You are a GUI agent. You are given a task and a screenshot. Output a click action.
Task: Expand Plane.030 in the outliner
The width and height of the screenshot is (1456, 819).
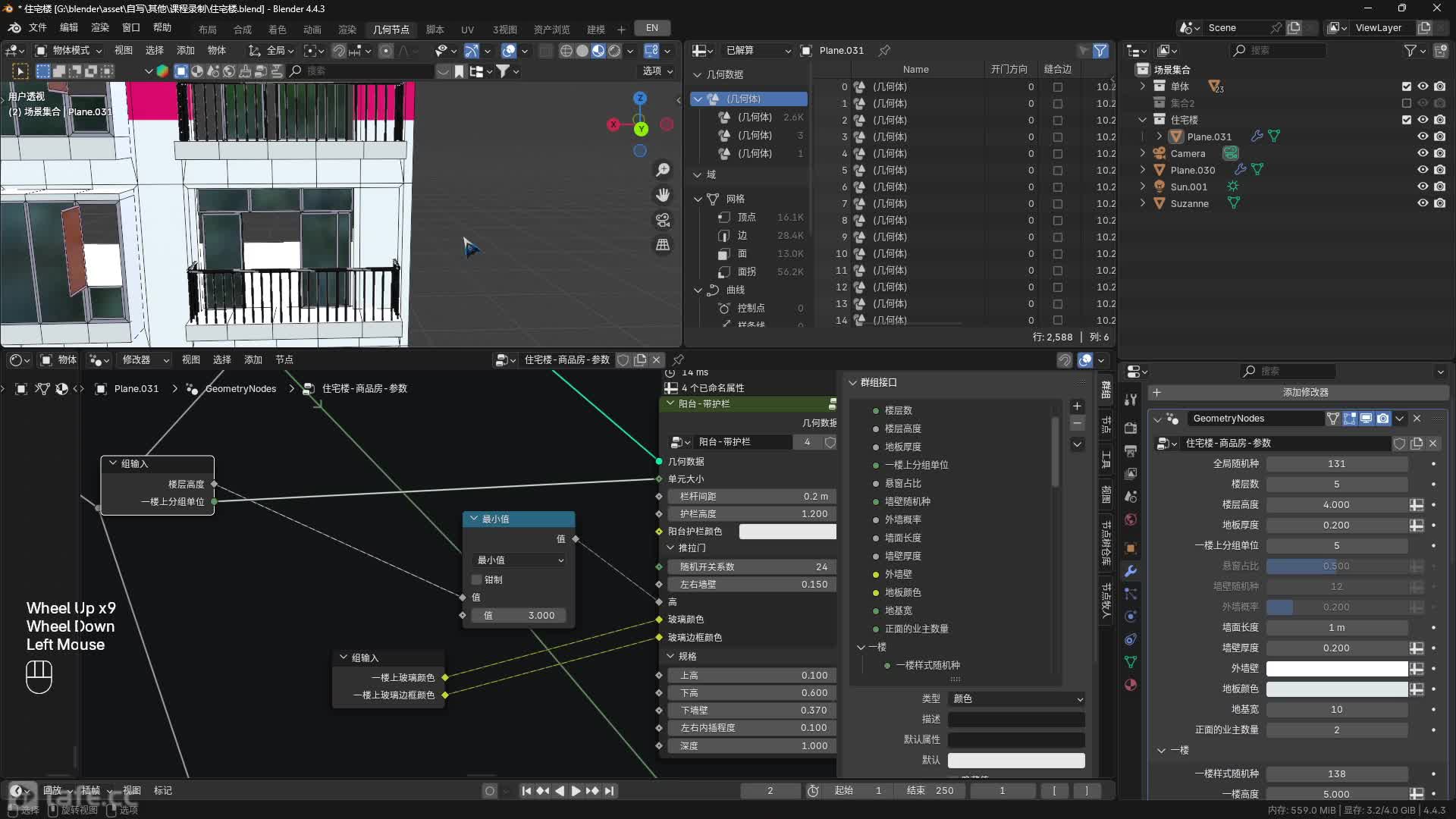point(1143,170)
